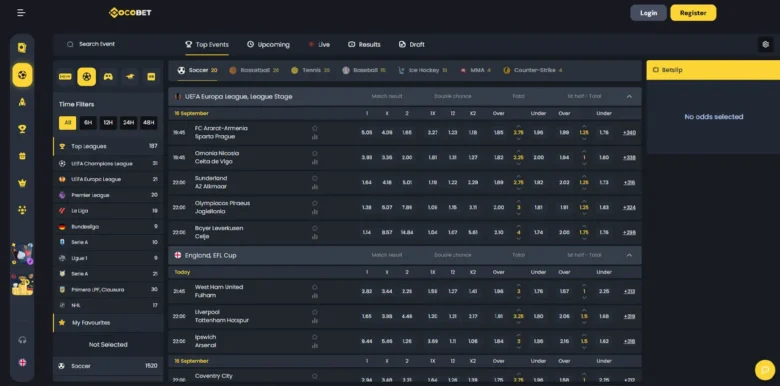
Task: Select the Ice Hockey sport tab
Action: coord(422,70)
